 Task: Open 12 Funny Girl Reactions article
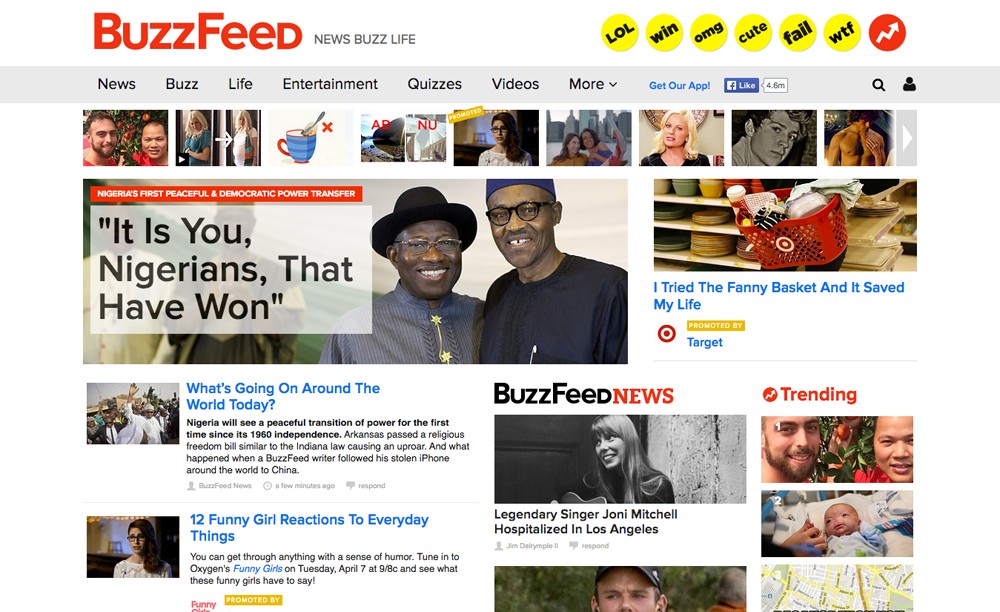309,528
